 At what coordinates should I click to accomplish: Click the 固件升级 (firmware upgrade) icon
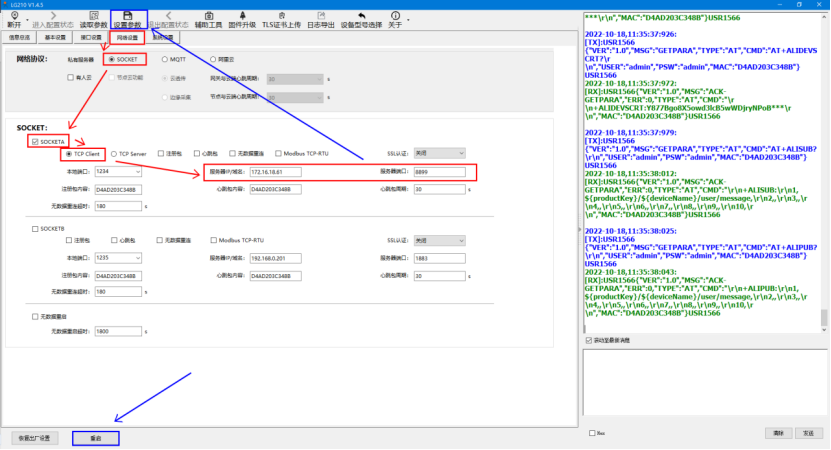[x=243, y=20]
